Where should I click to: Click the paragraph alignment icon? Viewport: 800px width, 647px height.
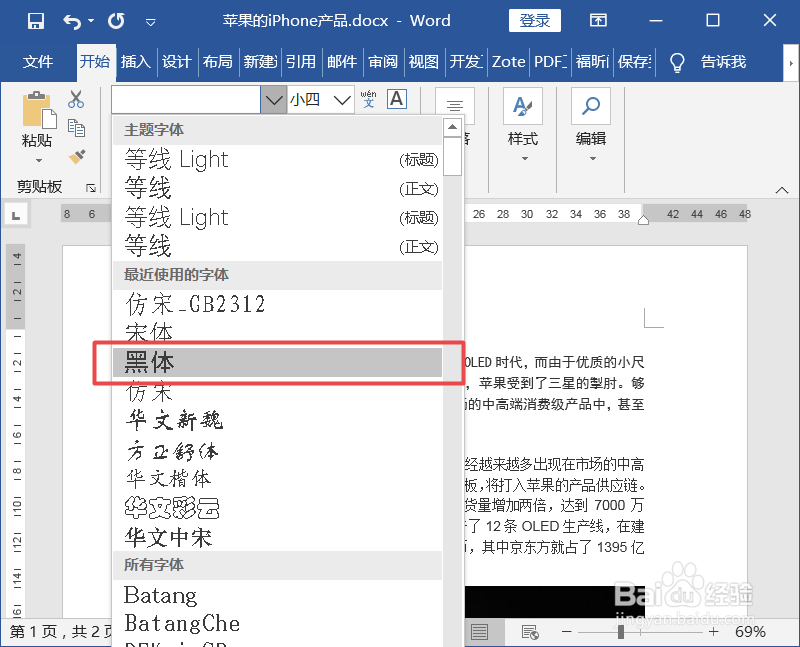point(455,106)
